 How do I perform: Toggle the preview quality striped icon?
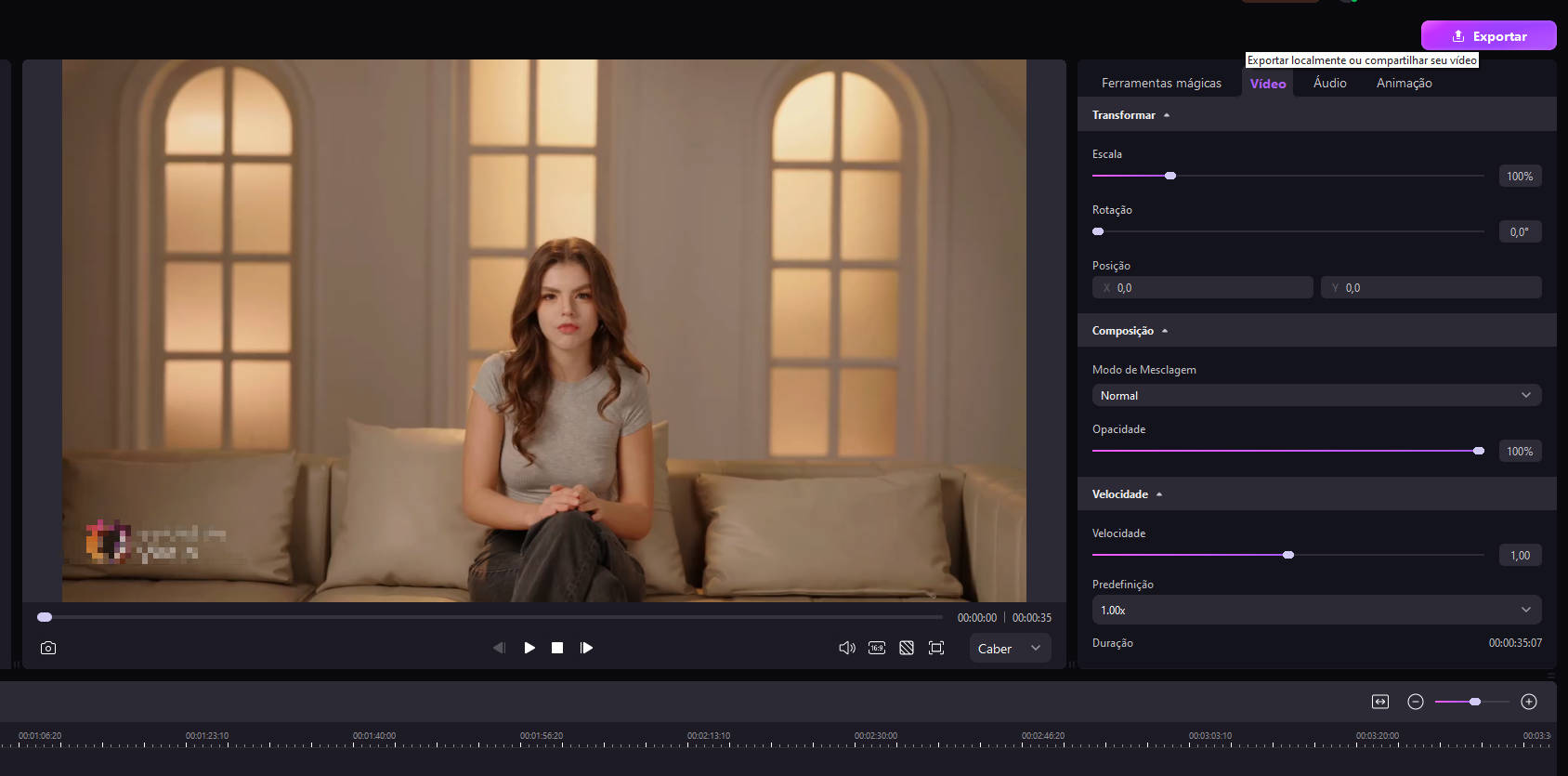(x=907, y=648)
